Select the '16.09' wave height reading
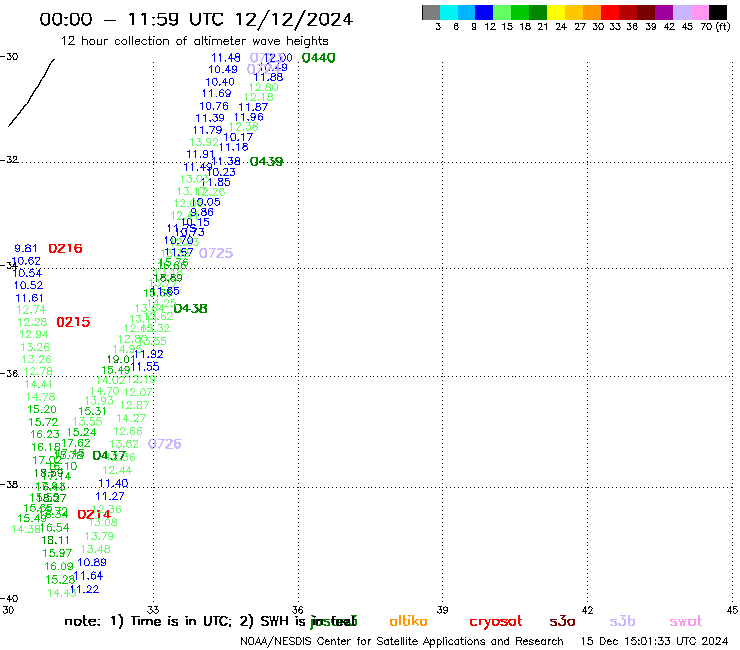740x650 pixels. coord(59,566)
